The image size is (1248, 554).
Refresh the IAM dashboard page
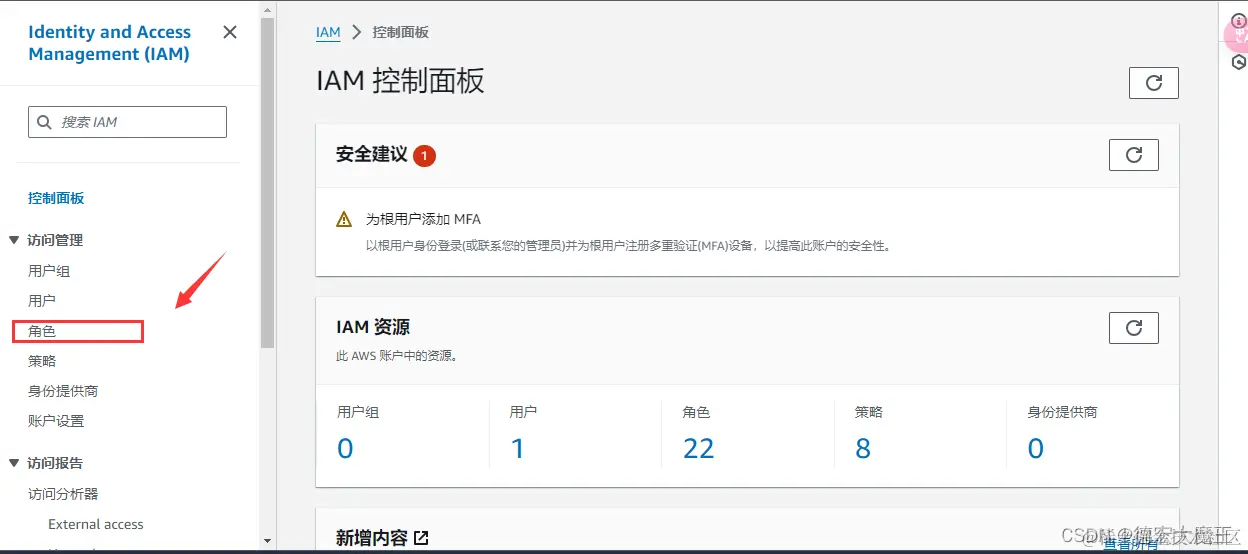pyautogui.click(x=1154, y=83)
